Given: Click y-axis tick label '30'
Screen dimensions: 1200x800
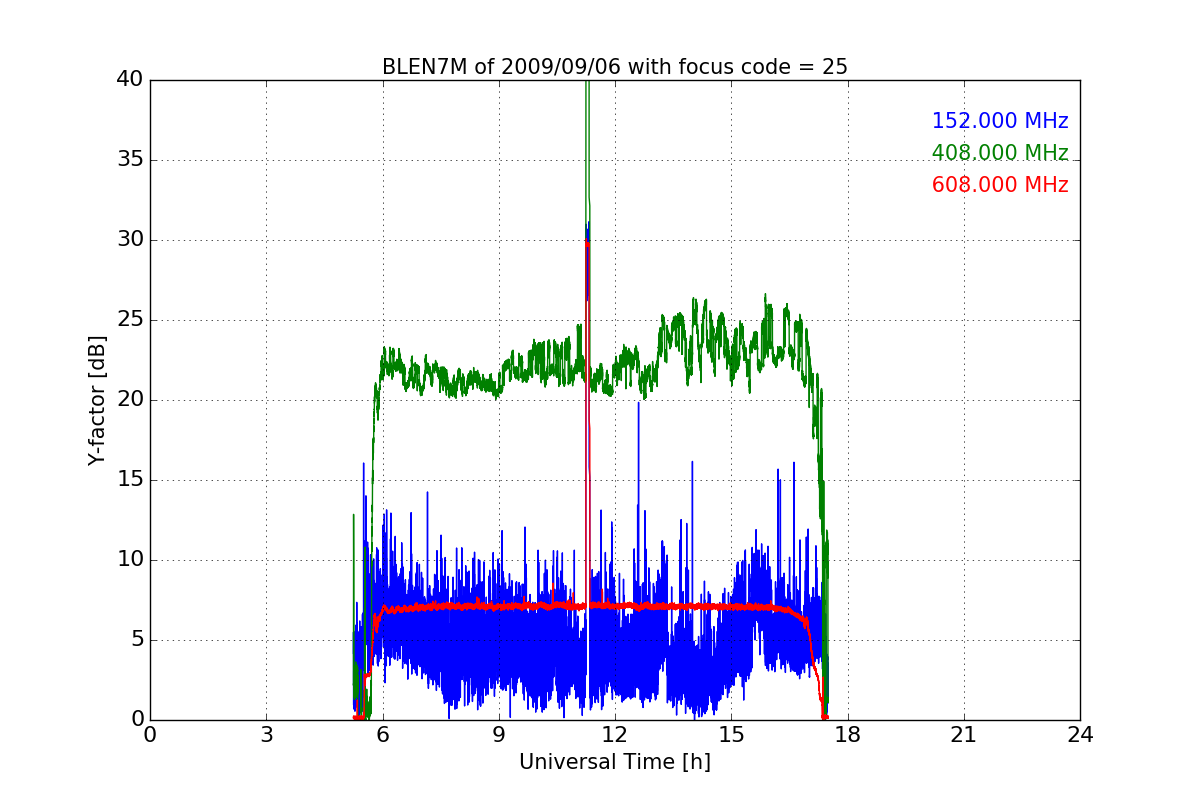Looking at the screenshot, I should [130, 240].
